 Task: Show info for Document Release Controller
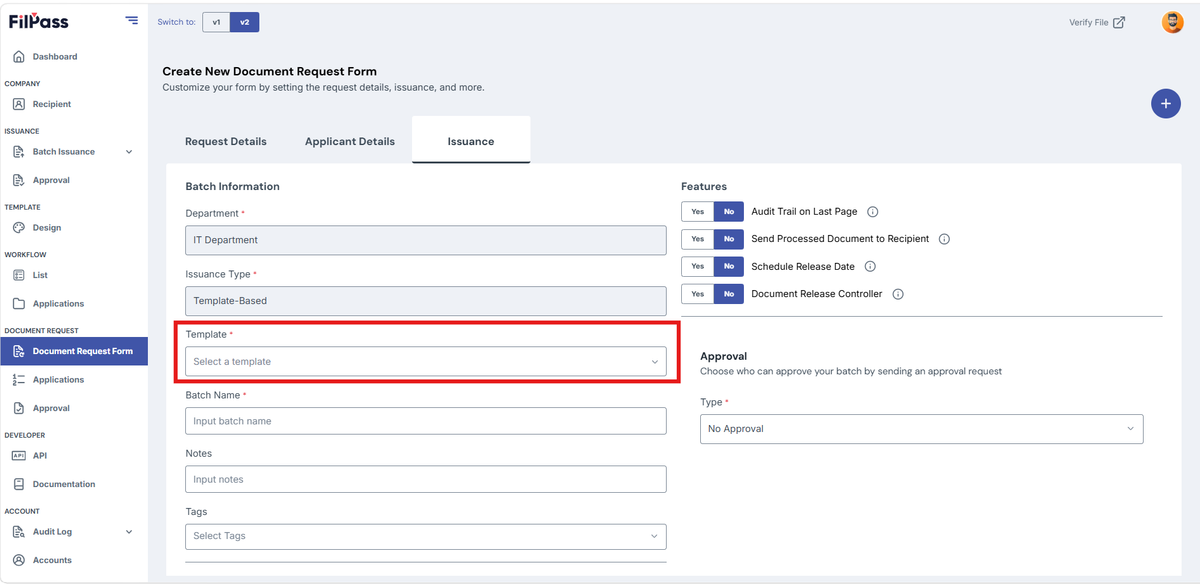[898, 294]
